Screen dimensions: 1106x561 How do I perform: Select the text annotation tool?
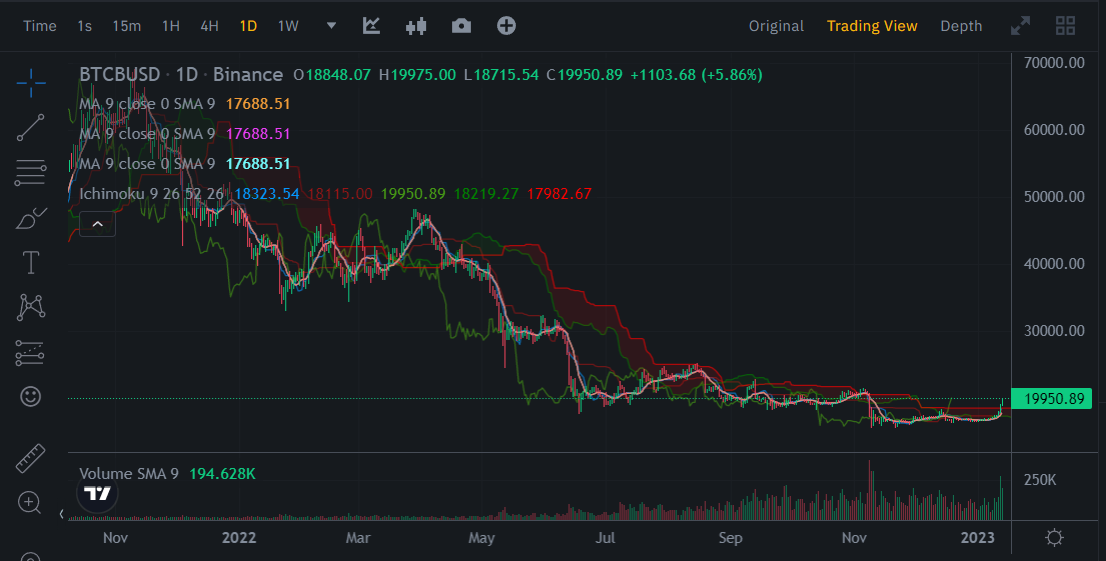tap(31, 263)
